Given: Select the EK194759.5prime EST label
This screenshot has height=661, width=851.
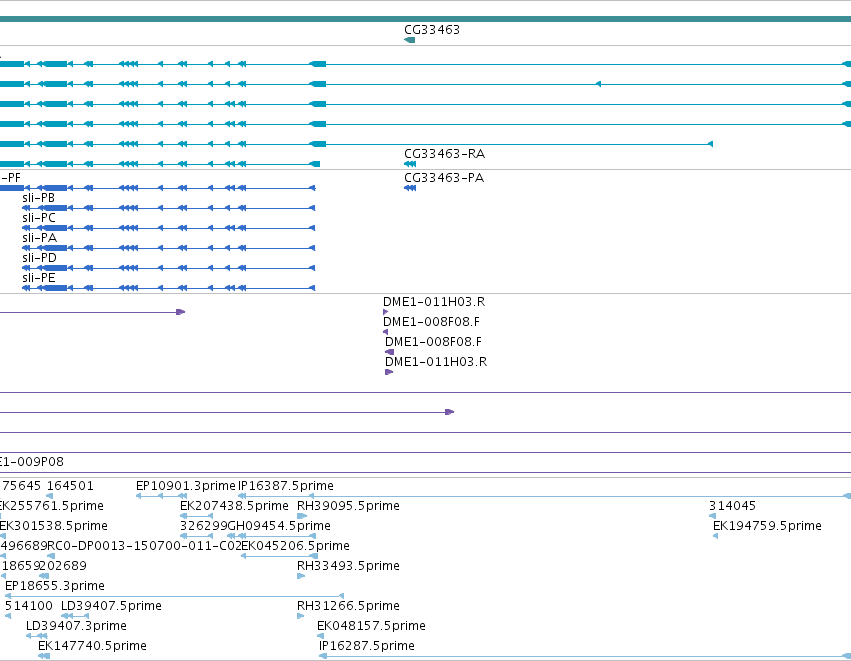Looking at the screenshot, I should point(767,526).
